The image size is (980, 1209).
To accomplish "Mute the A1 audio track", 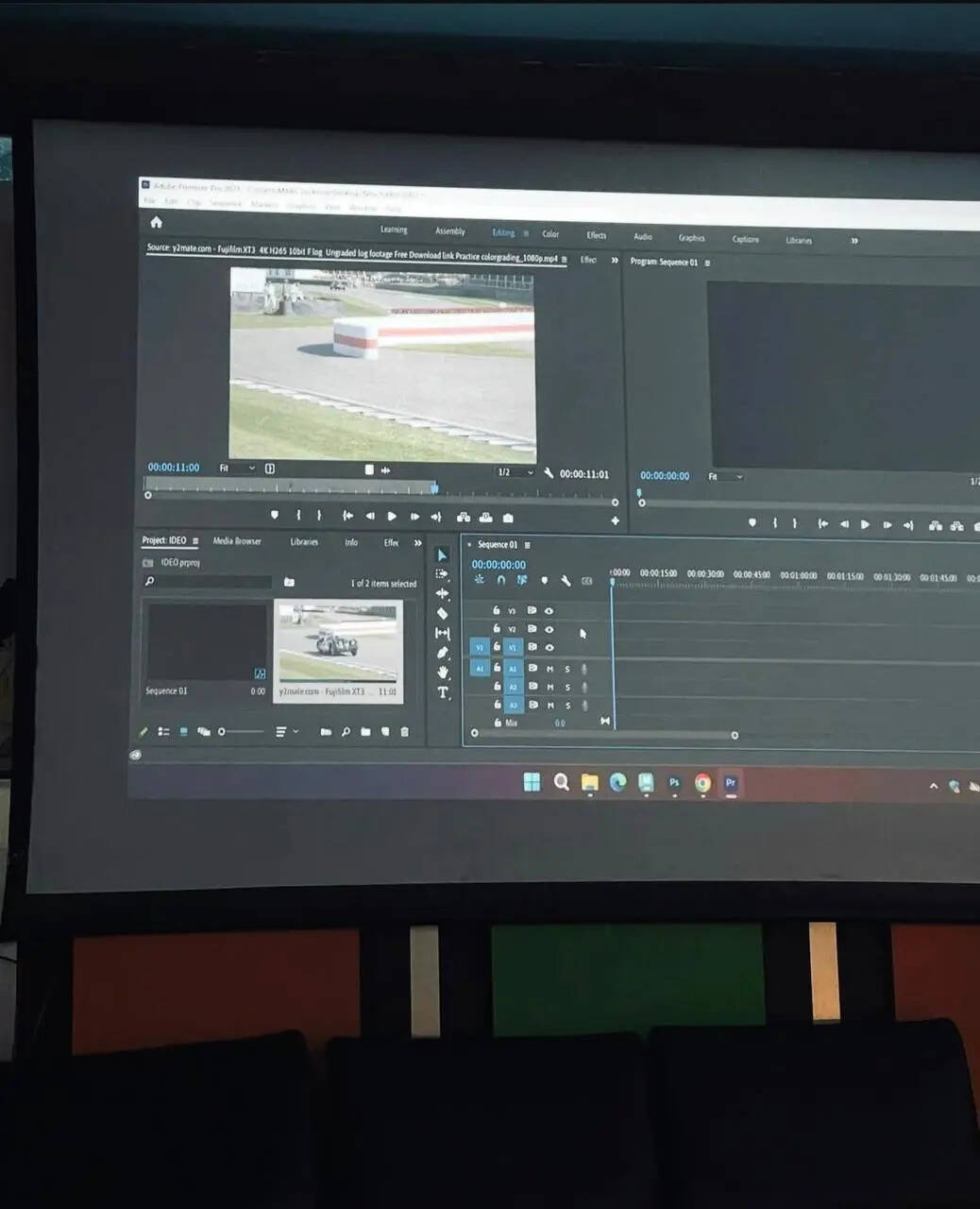I will coord(549,669).
